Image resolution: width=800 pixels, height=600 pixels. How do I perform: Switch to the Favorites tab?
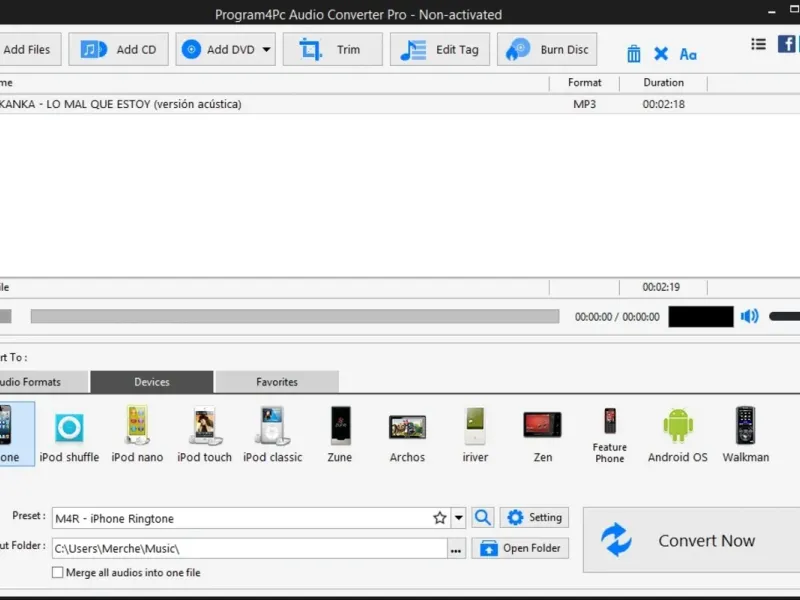[x=277, y=382]
